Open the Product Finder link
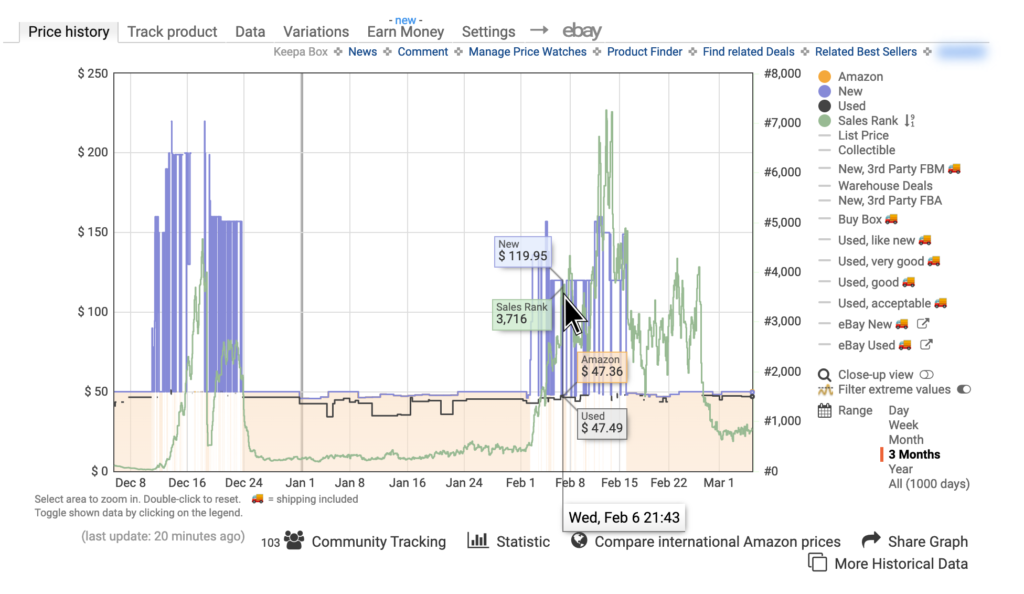This screenshot has width=1024, height=594. 644,51
